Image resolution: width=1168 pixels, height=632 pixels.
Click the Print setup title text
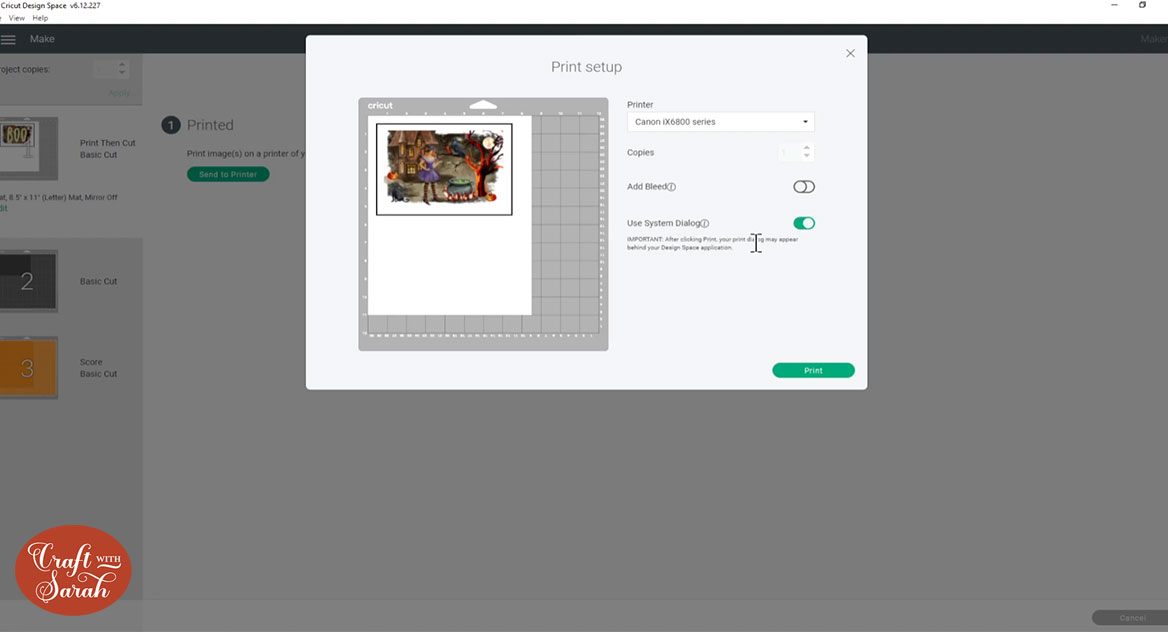(x=586, y=67)
